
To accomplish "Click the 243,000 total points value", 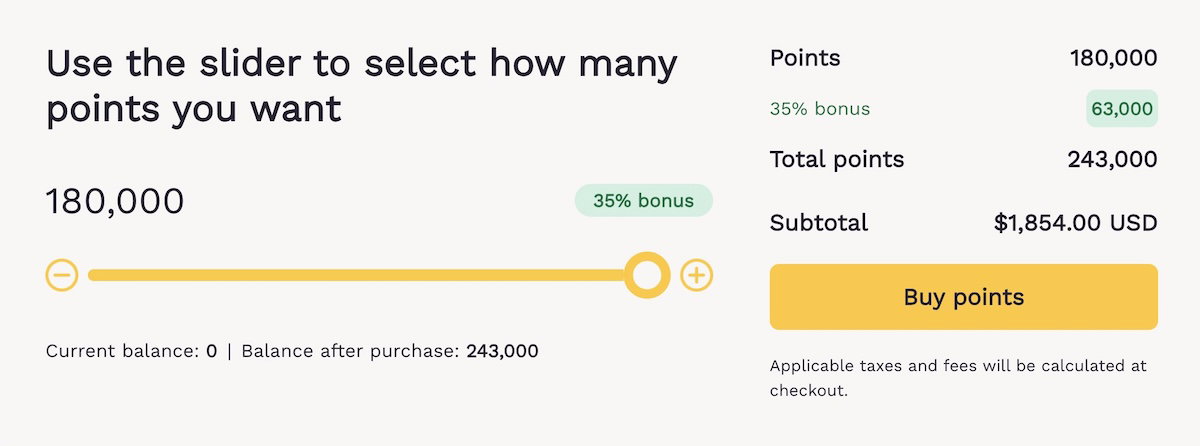I will pos(1113,159).
